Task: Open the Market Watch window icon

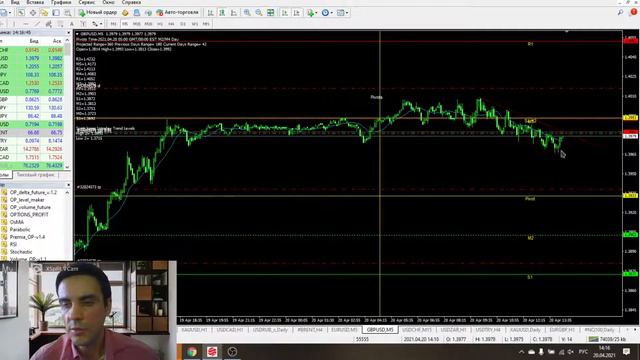Action: coord(21,13)
